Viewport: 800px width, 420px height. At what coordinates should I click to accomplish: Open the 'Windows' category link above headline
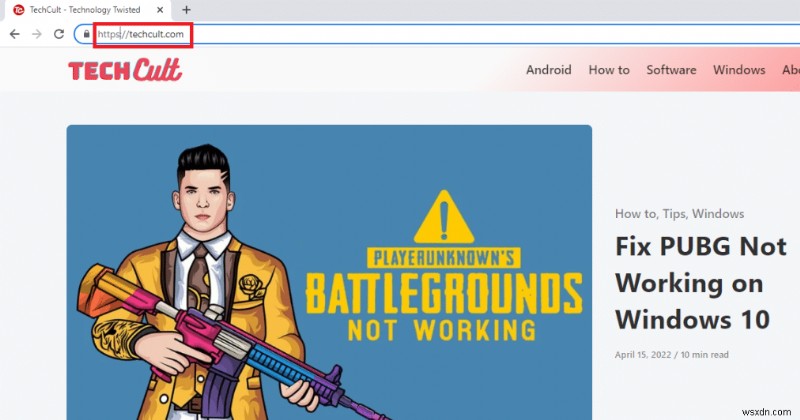click(718, 214)
